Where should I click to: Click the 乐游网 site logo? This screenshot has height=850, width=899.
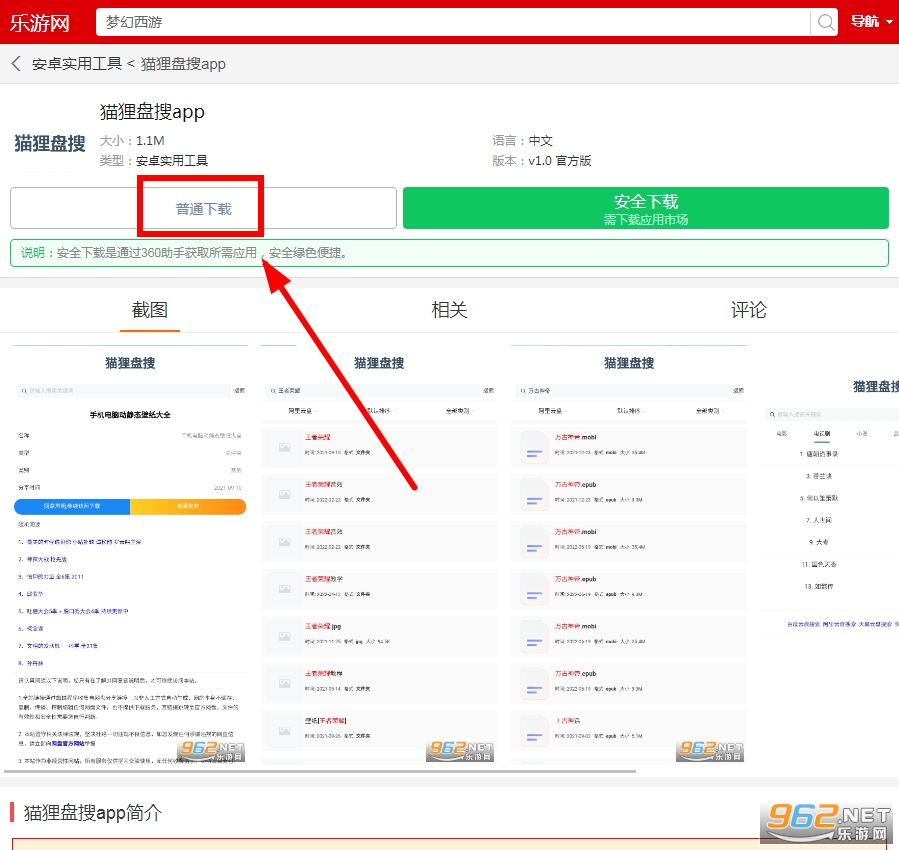pyautogui.click(x=40, y=23)
